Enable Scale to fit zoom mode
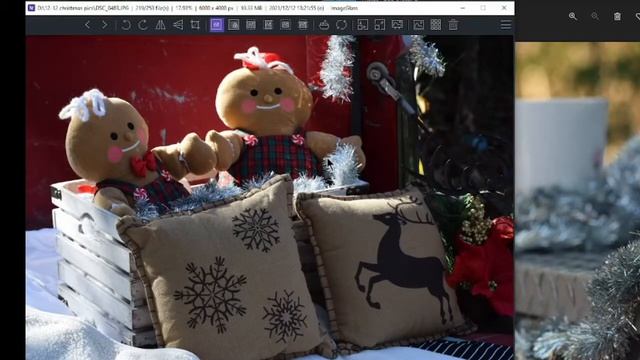 [285, 25]
